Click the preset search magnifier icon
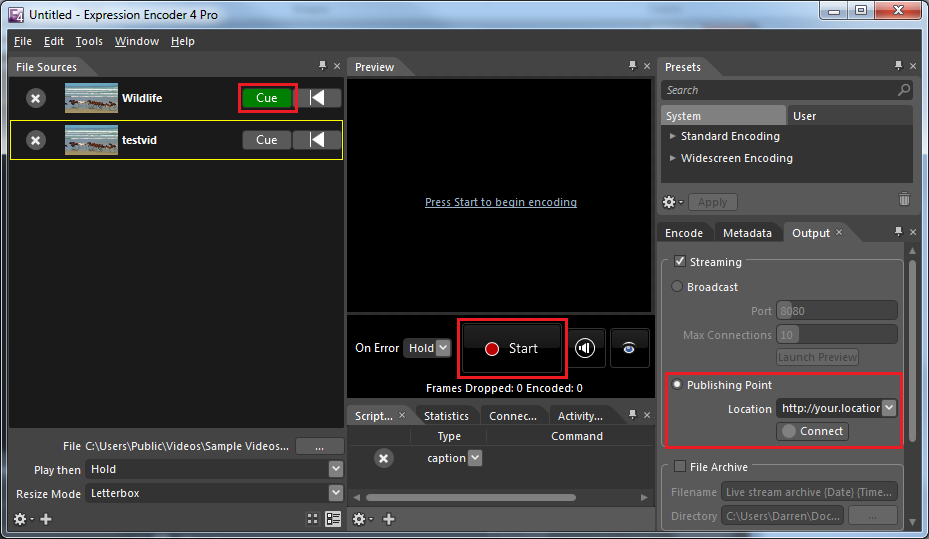 (x=904, y=90)
